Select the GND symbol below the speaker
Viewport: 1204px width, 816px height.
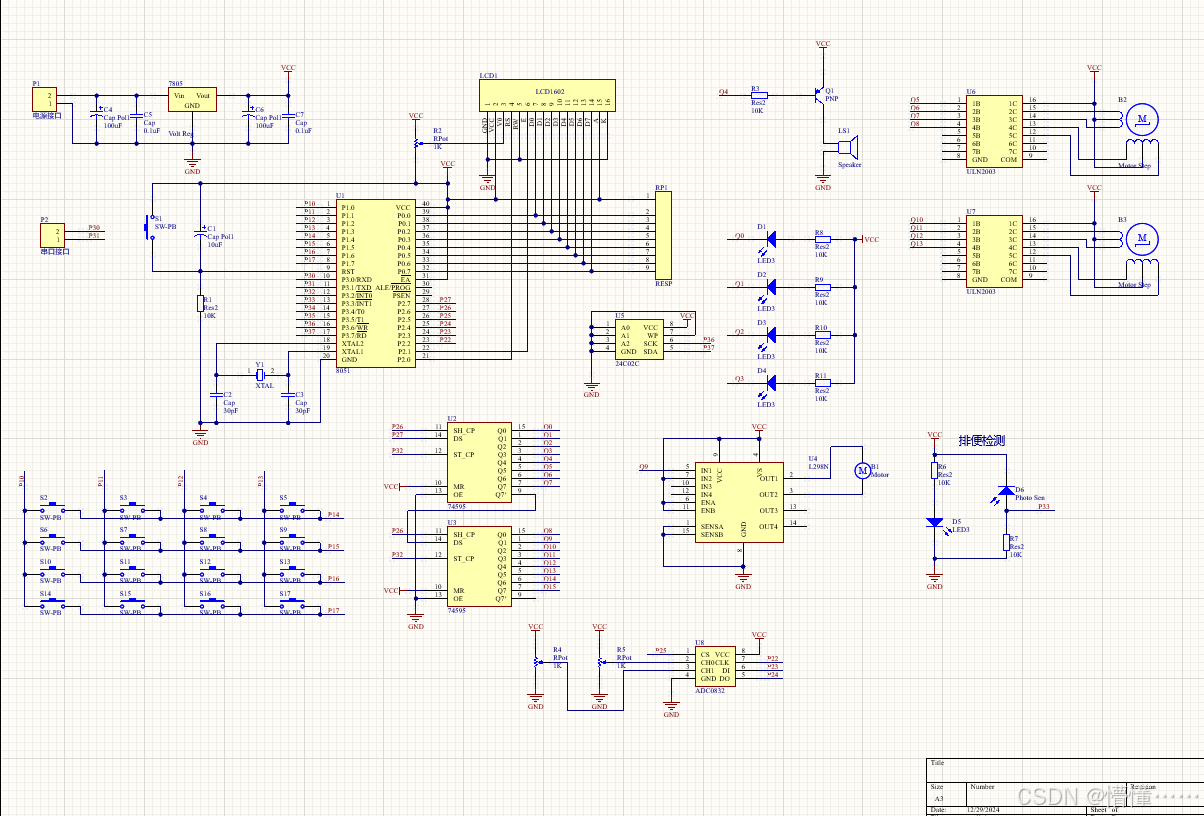point(822,182)
